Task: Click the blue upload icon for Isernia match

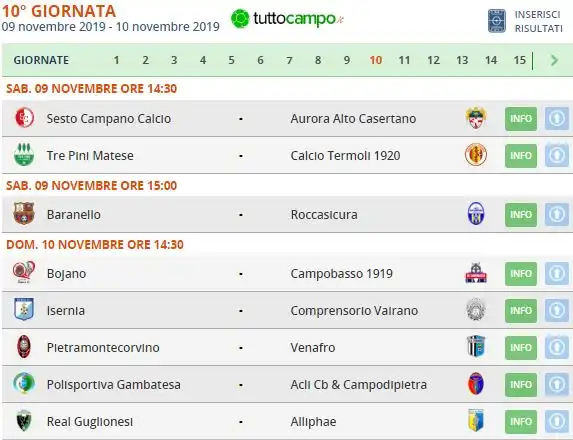Action: click(x=557, y=311)
